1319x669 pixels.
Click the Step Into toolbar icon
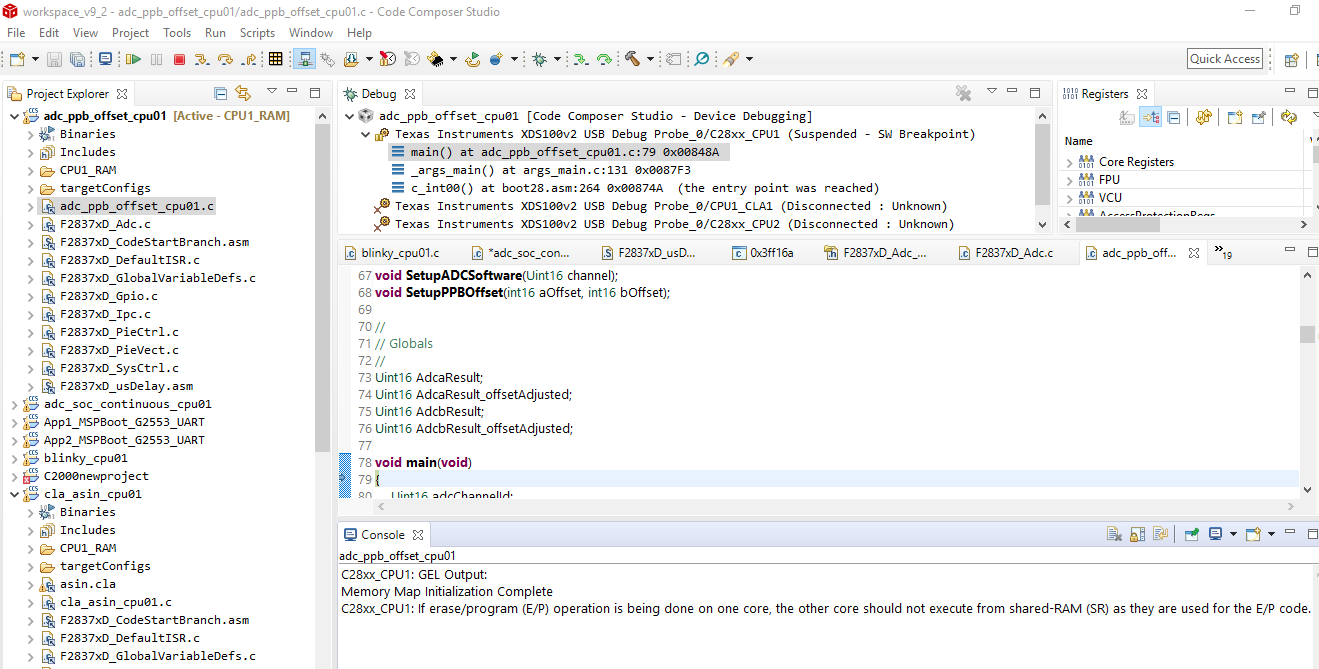point(201,59)
